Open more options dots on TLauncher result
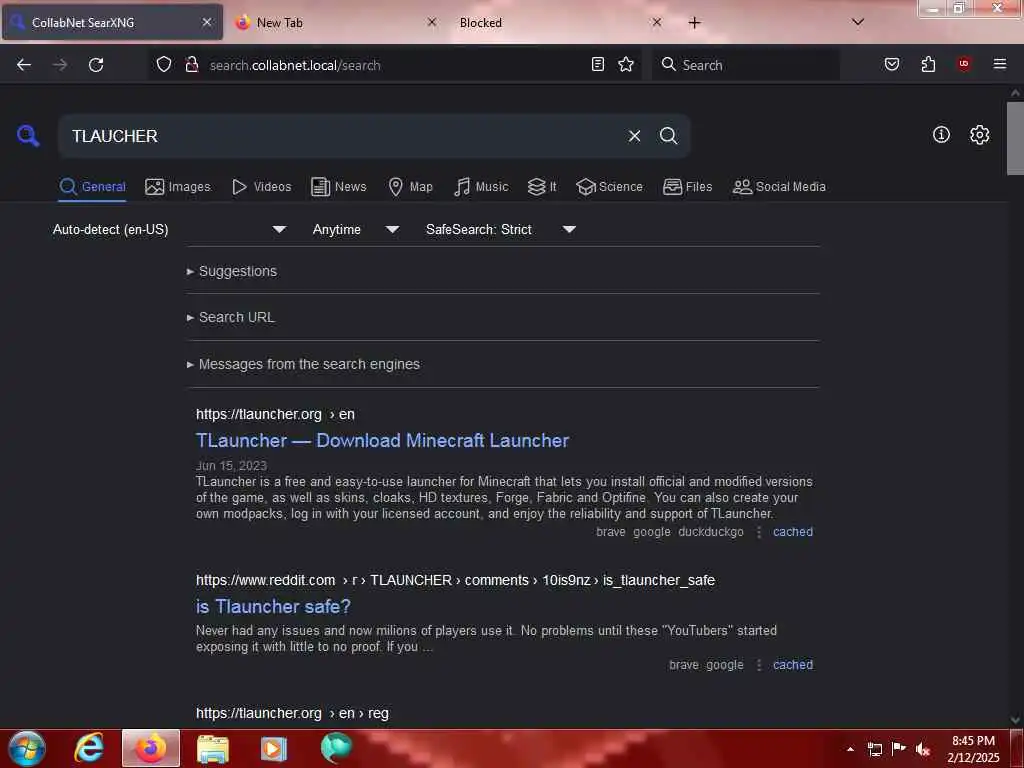 (x=758, y=532)
